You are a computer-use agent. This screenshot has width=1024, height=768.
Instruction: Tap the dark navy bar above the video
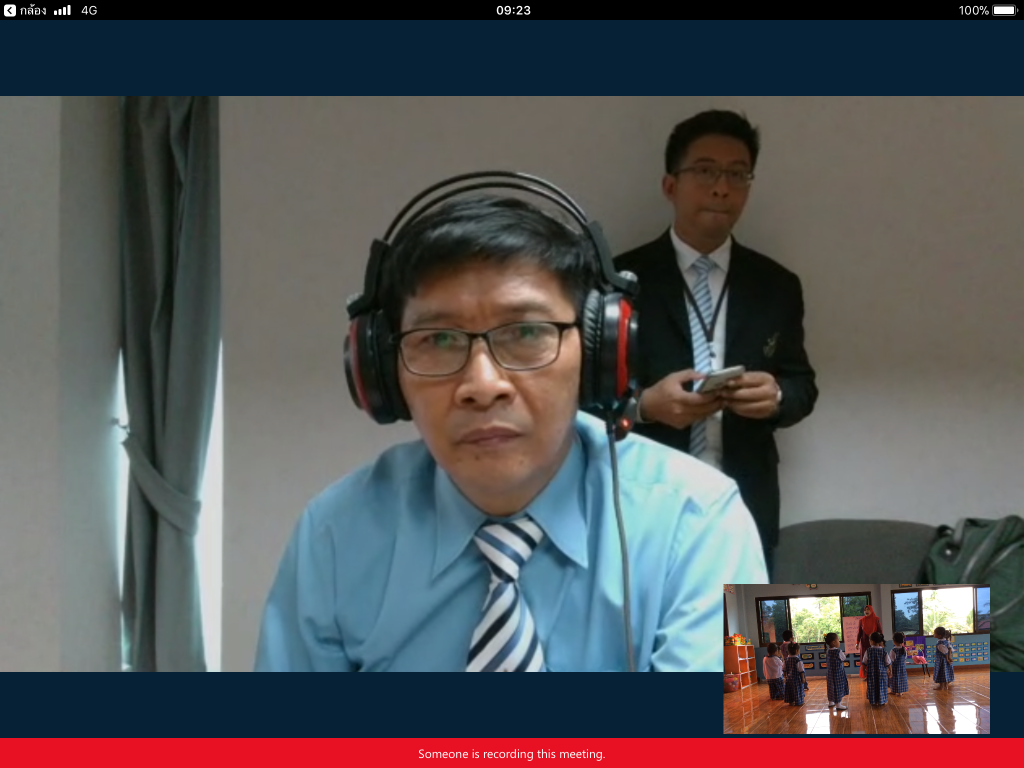click(x=512, y=58)
